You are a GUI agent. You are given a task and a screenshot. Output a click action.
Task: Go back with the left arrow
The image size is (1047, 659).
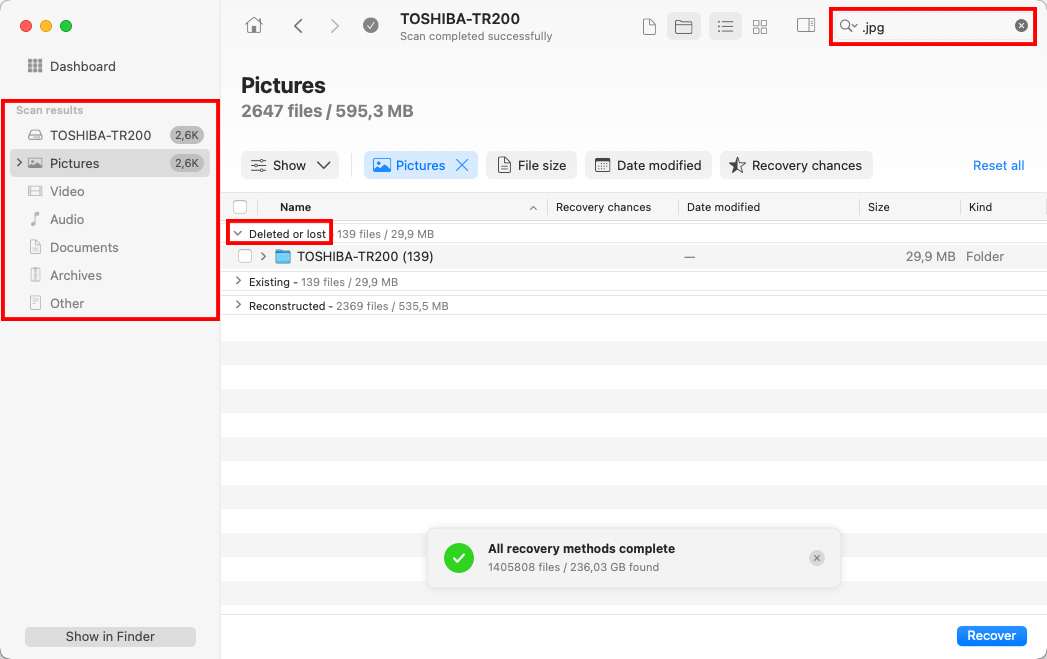pos(298,26)
